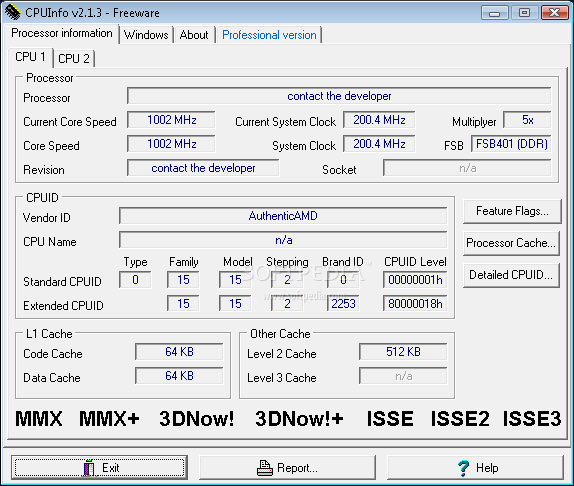The height and width of the screenshot is (486, 574).
Task: Click the printer icon on Report button
Action: (x=265, y=468)
